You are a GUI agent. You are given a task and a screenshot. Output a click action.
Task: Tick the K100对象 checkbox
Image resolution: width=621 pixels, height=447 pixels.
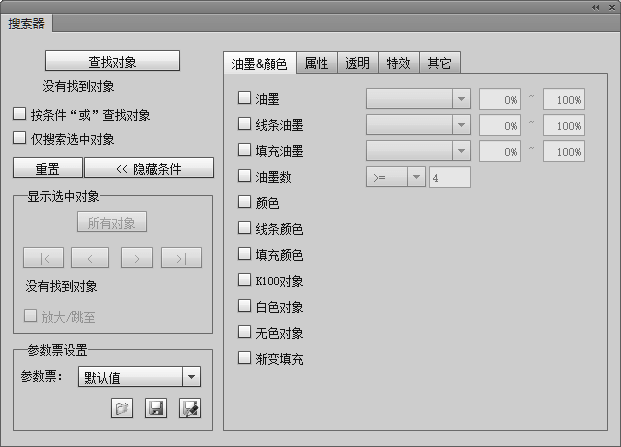(x=244, y=280)
